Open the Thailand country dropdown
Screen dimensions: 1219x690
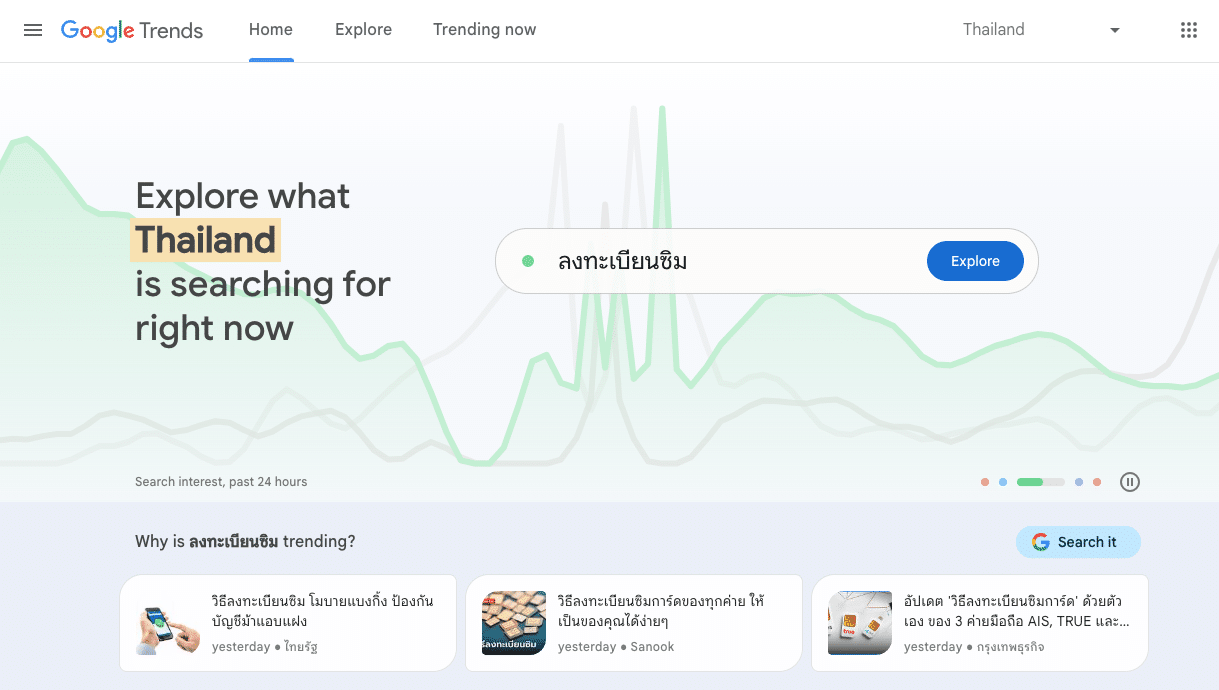tap(1042, 30)
